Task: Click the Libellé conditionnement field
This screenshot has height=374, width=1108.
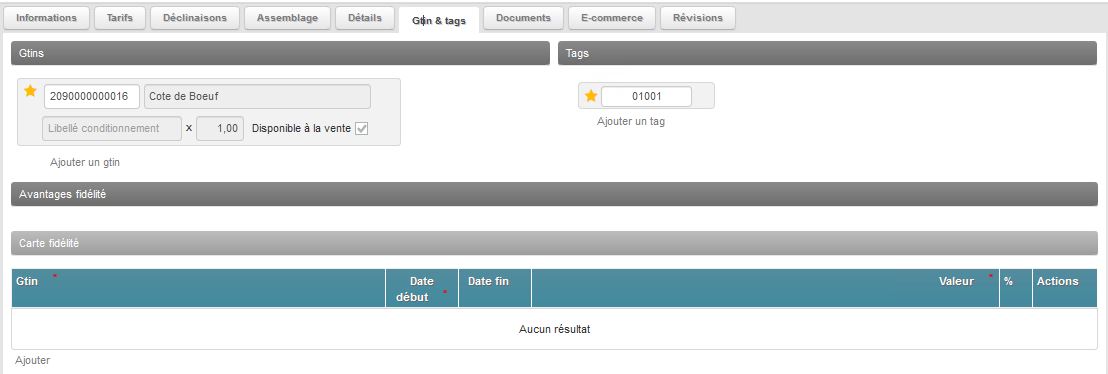Action: pos(113,129)
